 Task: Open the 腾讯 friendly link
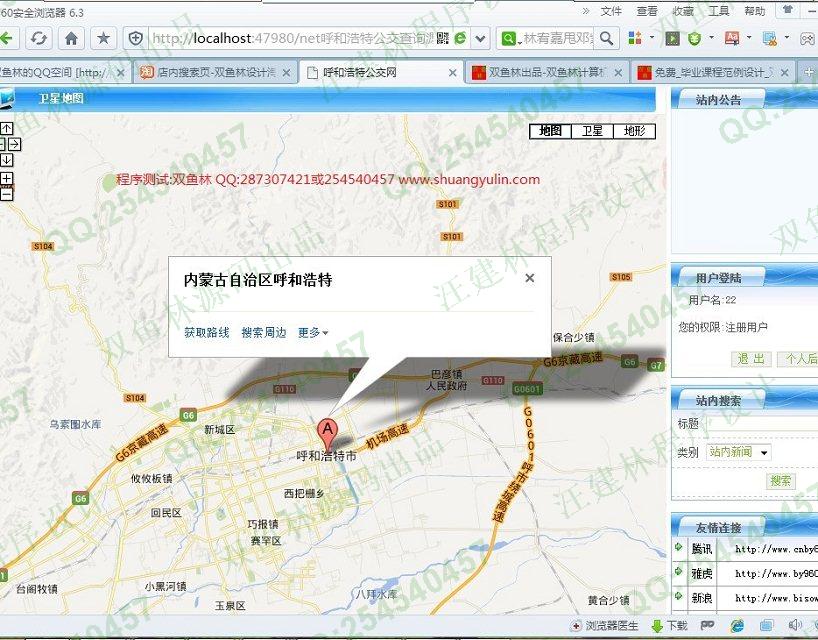tap(702, 549)
